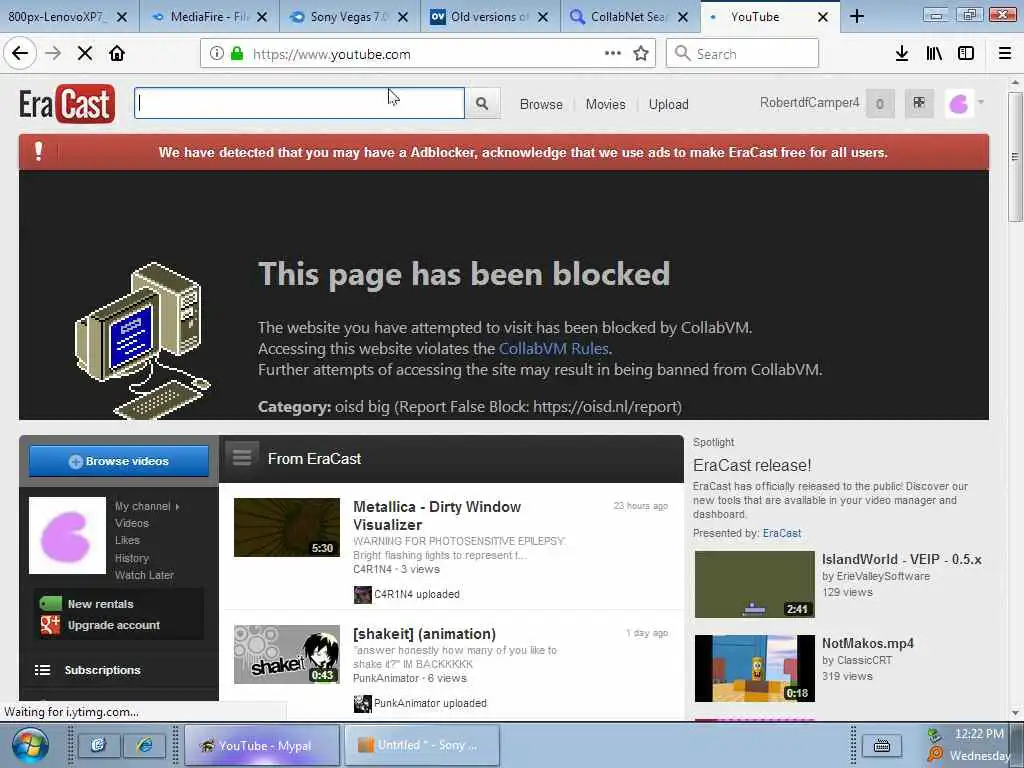Launch Internet Explorer from taskbar
Screen dimensions: 1024x768
[x=144, y=745]
